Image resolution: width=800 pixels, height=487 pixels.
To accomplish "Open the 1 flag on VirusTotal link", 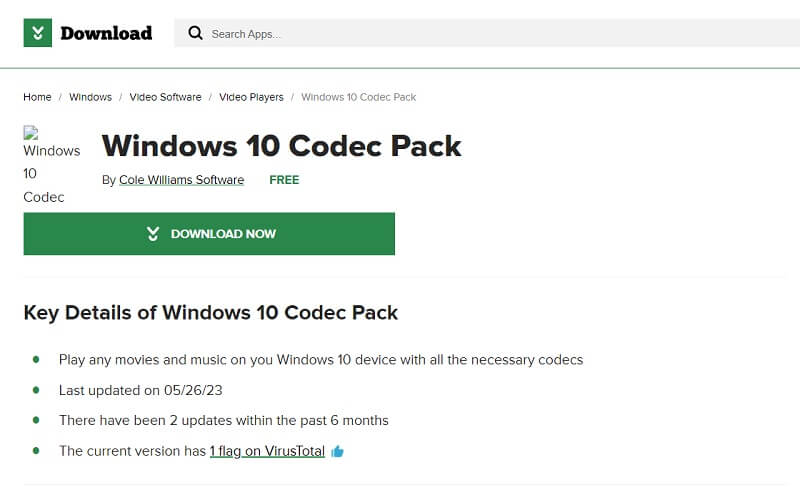I will pyautogui.click(x=267, y=451).
